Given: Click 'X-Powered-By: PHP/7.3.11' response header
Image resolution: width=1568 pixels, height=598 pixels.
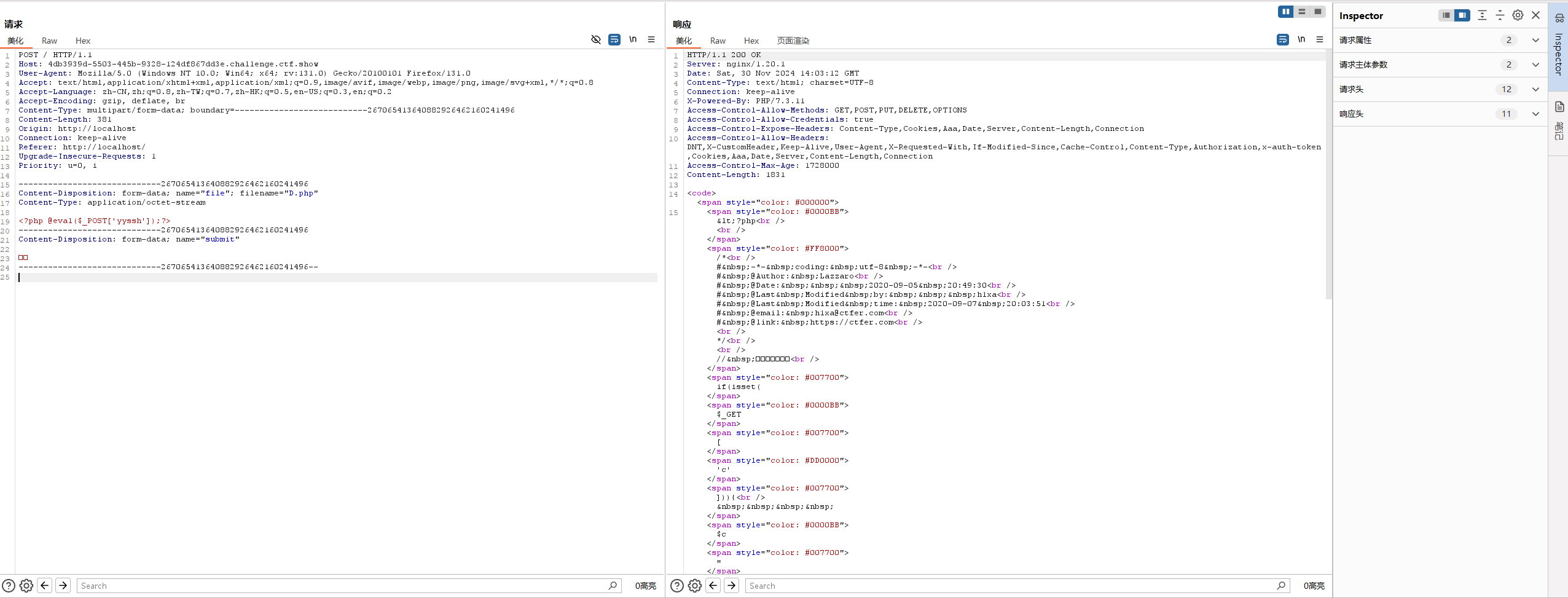Looking at the screenshot, I should (746, 101).
